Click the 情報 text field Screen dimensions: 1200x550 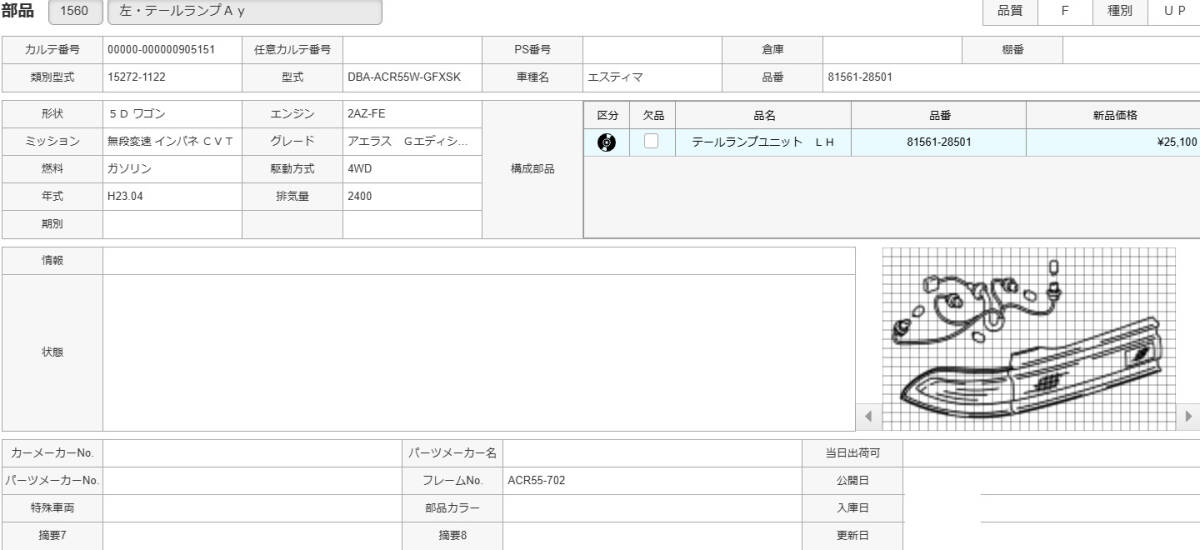coord(479,260)
